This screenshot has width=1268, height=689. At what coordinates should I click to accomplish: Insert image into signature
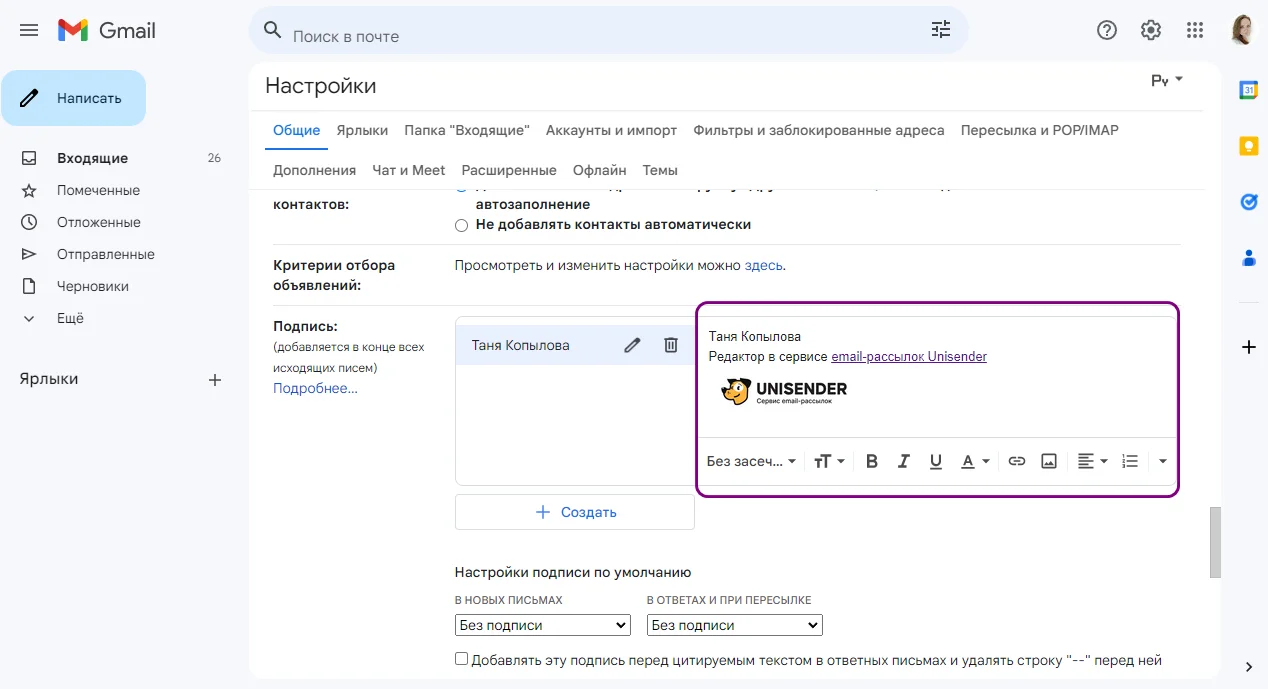1049,461
